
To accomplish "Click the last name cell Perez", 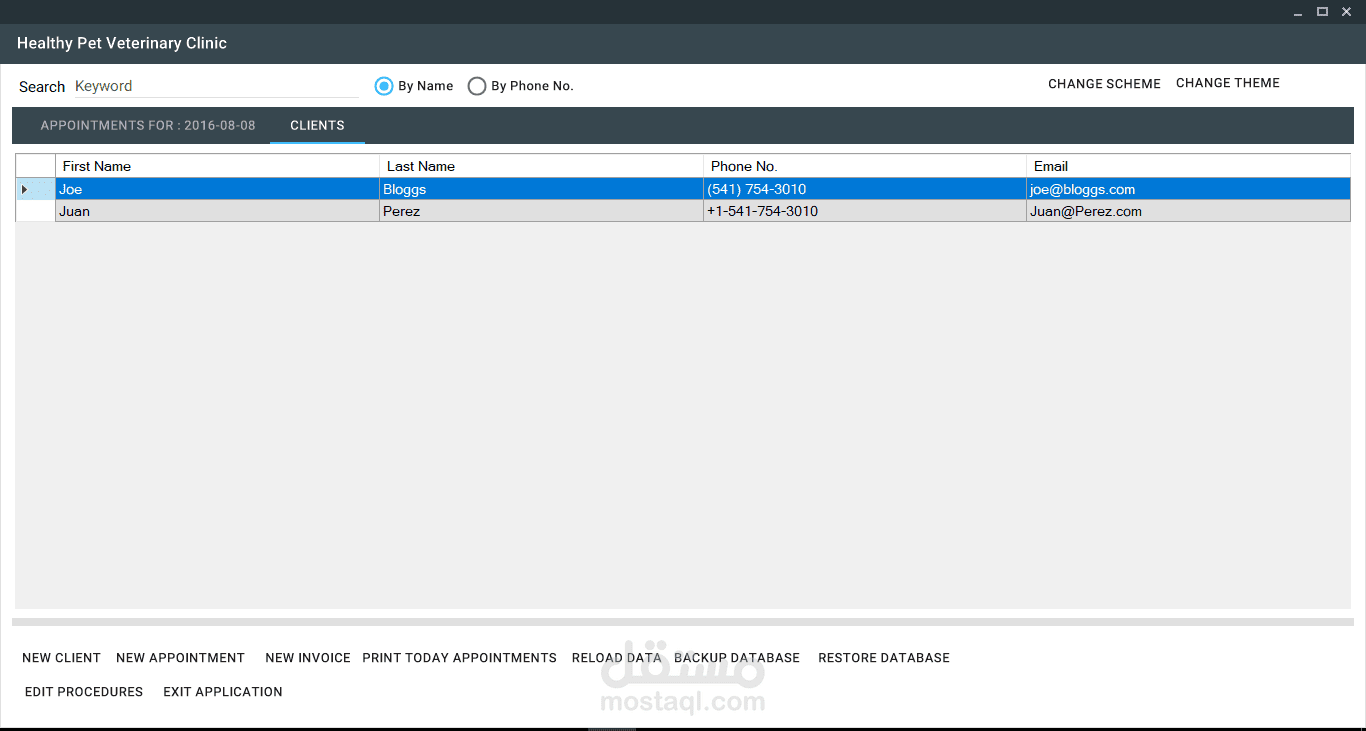I will [x=541, y=211].
